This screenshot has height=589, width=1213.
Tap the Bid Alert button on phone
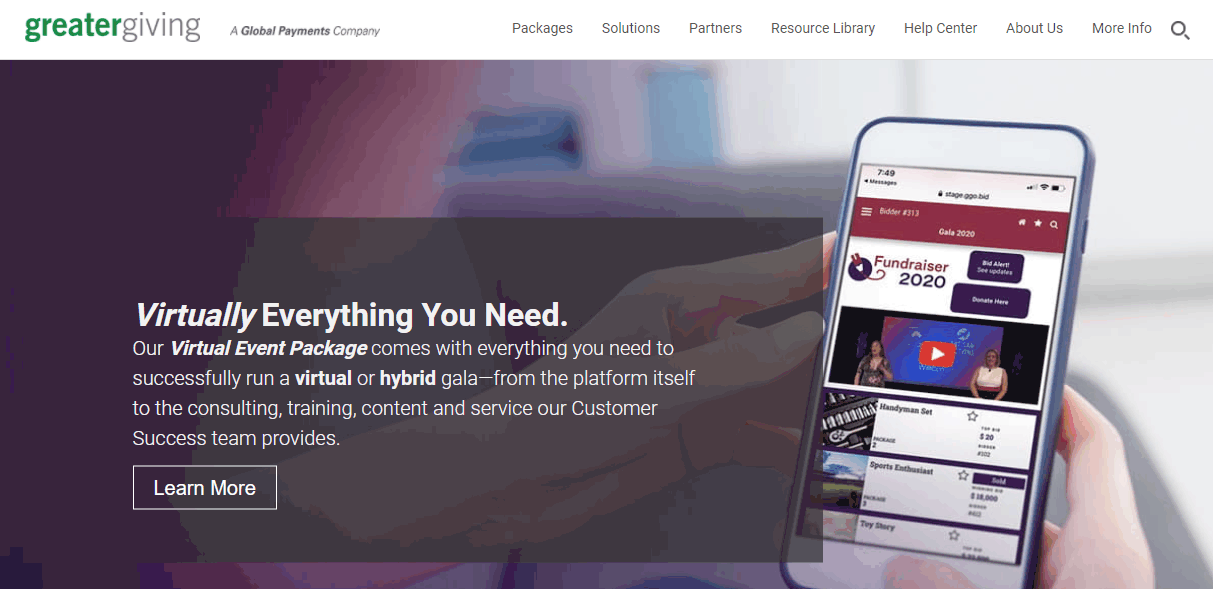pyautogui.click(x=995, y=267)
